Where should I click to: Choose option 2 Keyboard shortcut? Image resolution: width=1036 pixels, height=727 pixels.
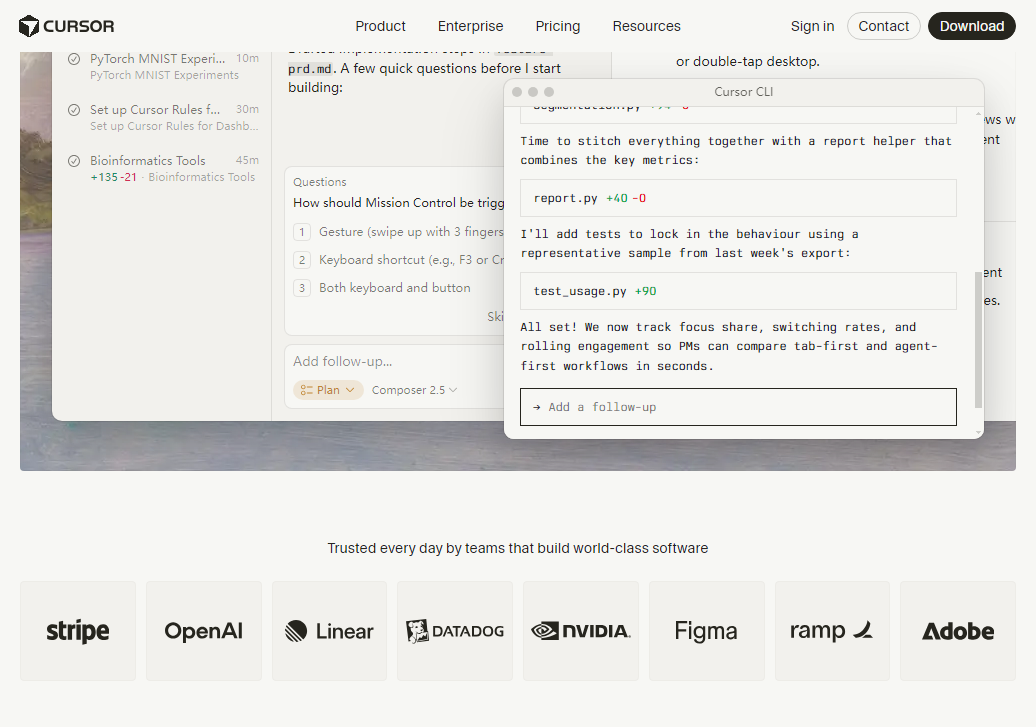click(x=398, y=260)
